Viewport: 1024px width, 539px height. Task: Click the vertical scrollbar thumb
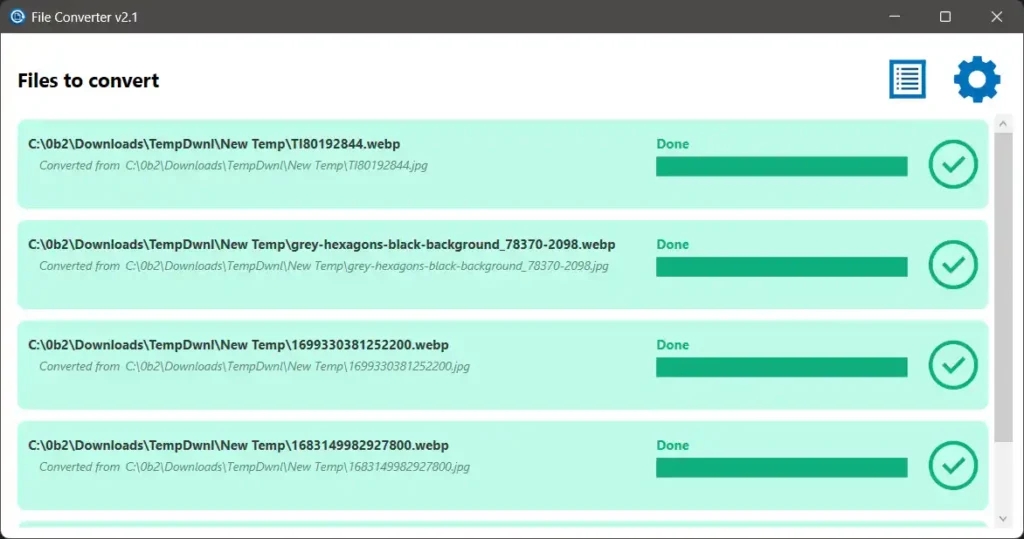[x=1003, y=287]
